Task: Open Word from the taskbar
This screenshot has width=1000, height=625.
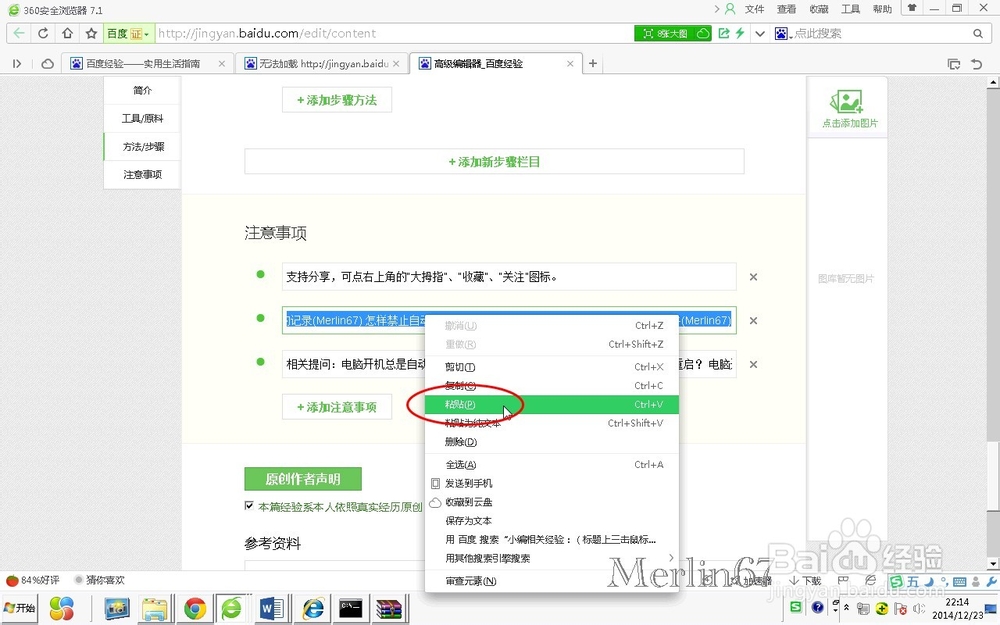Action: [272, 608]
